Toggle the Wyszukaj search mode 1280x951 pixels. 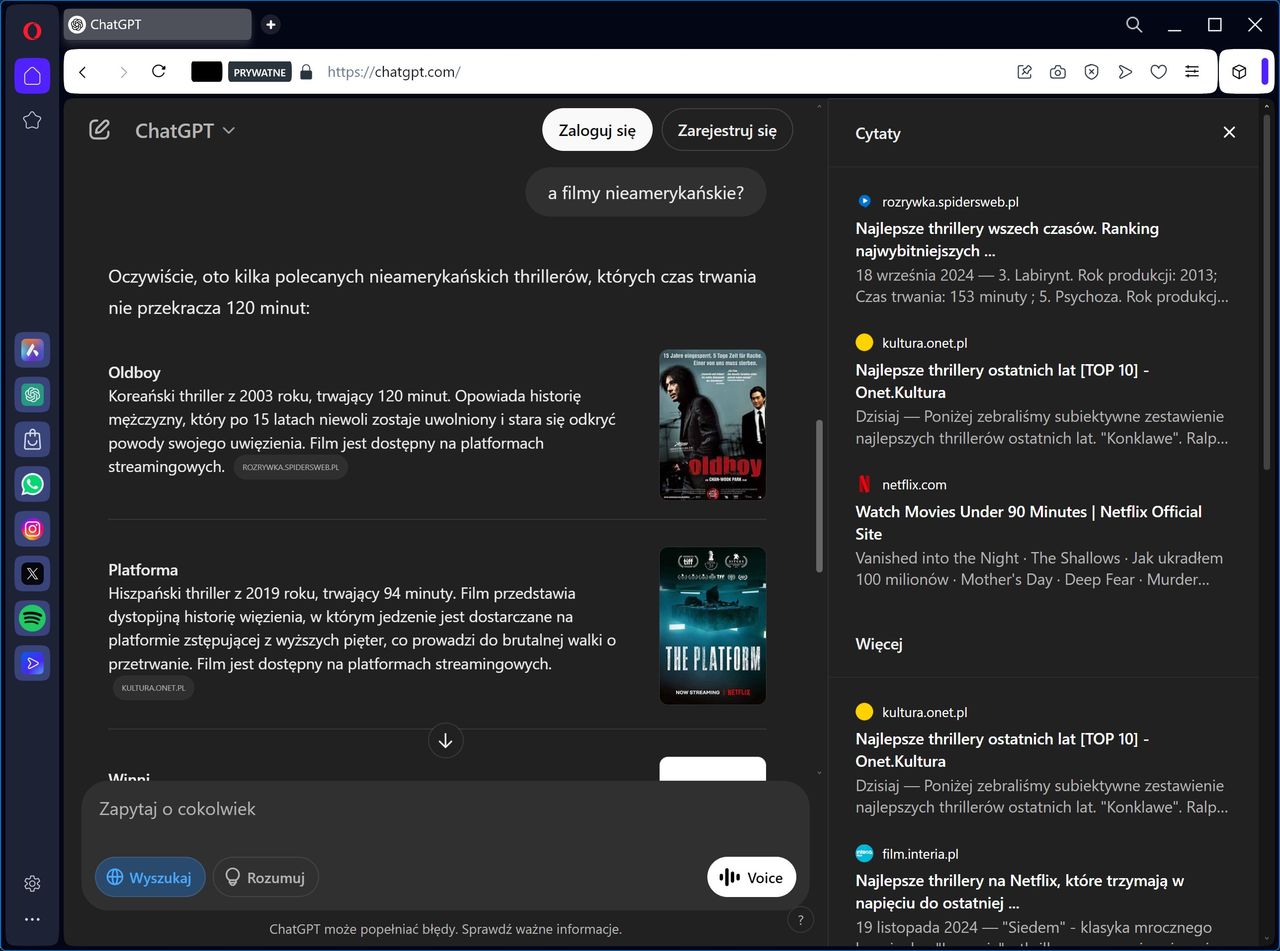150,877
